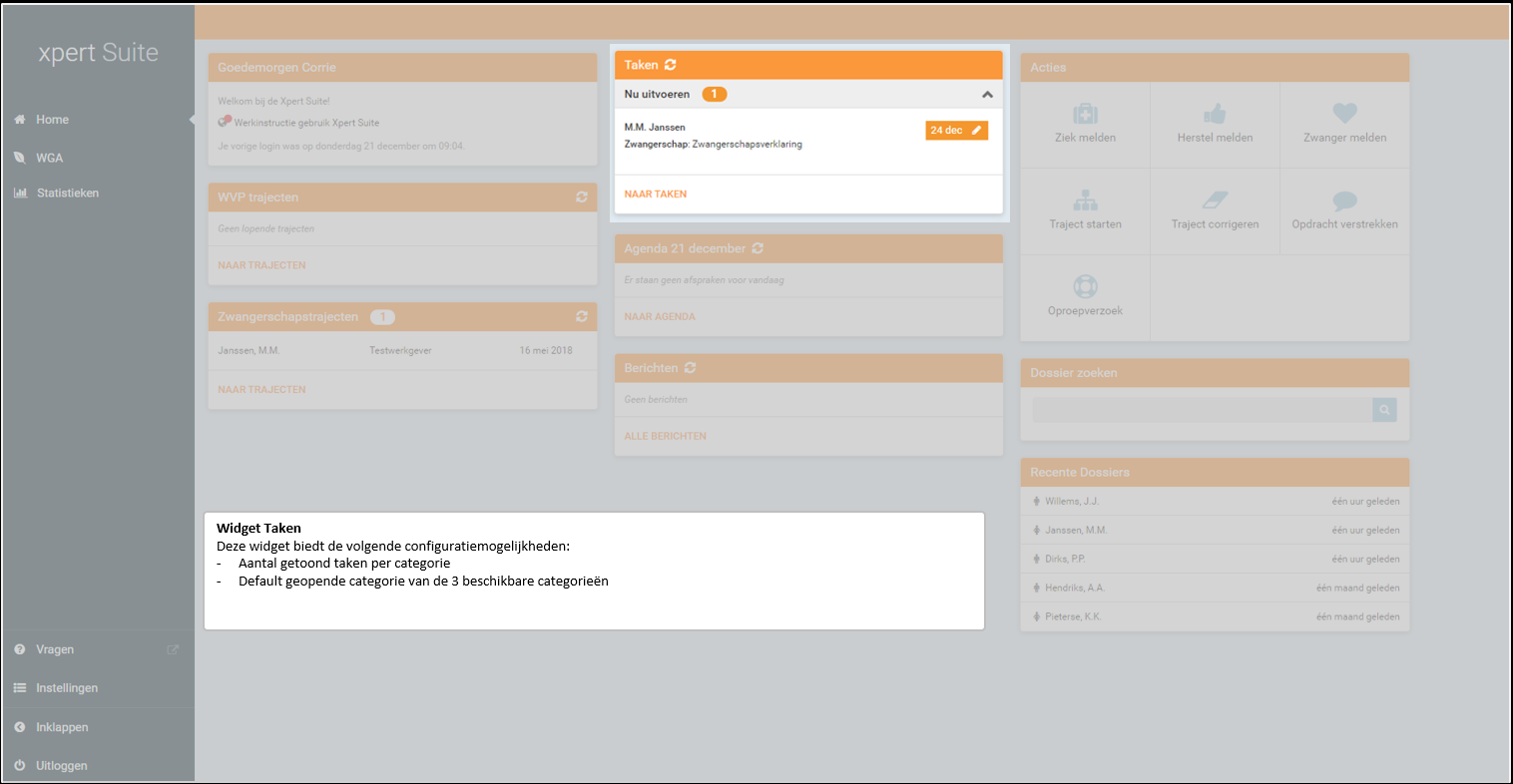Click the Dossier zoeken search button

[1384, 410]
